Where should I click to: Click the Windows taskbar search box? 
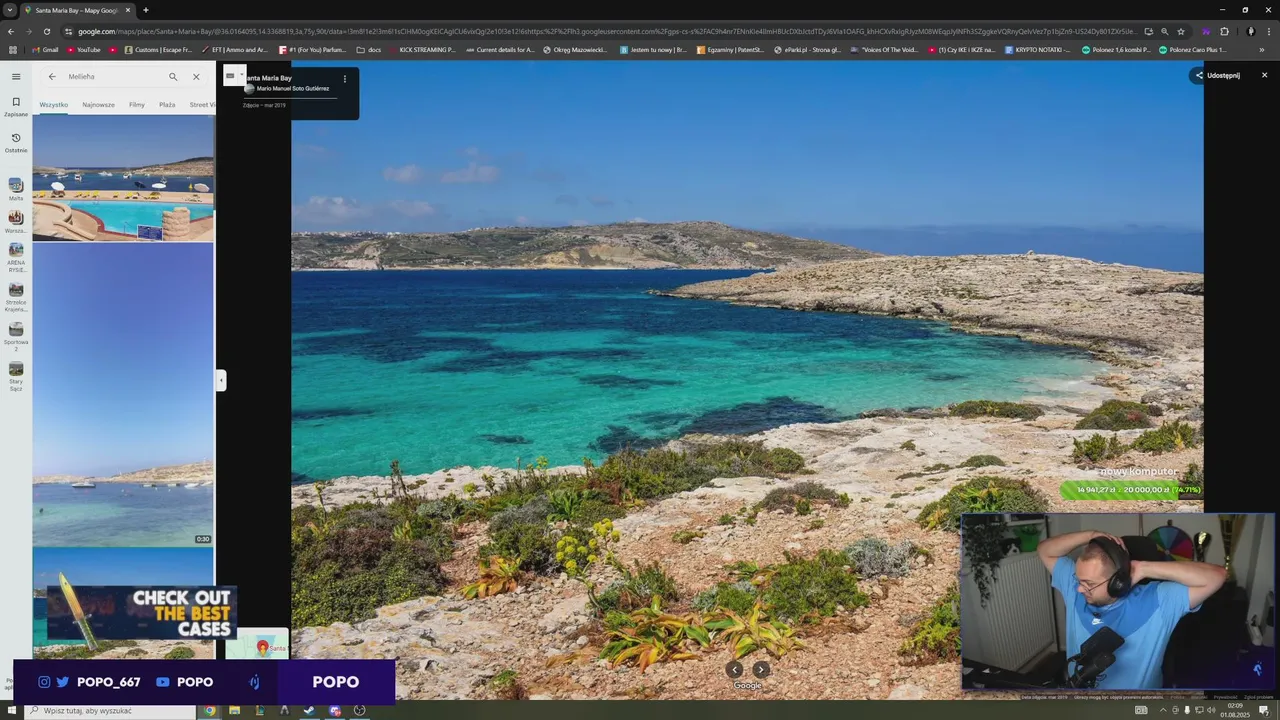pyautogui.click(x=108, y=710)
